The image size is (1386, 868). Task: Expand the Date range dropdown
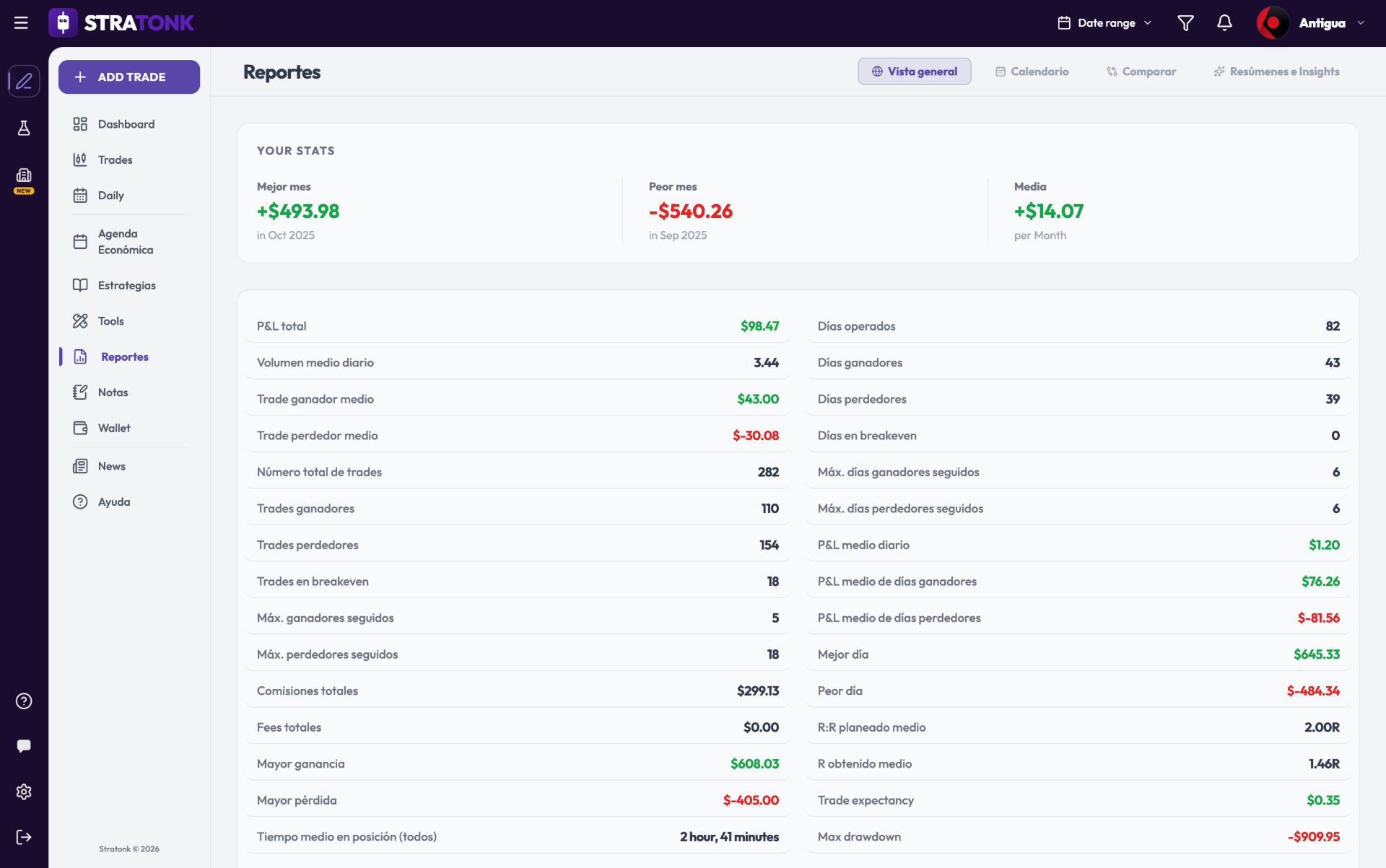[1104, 23]
